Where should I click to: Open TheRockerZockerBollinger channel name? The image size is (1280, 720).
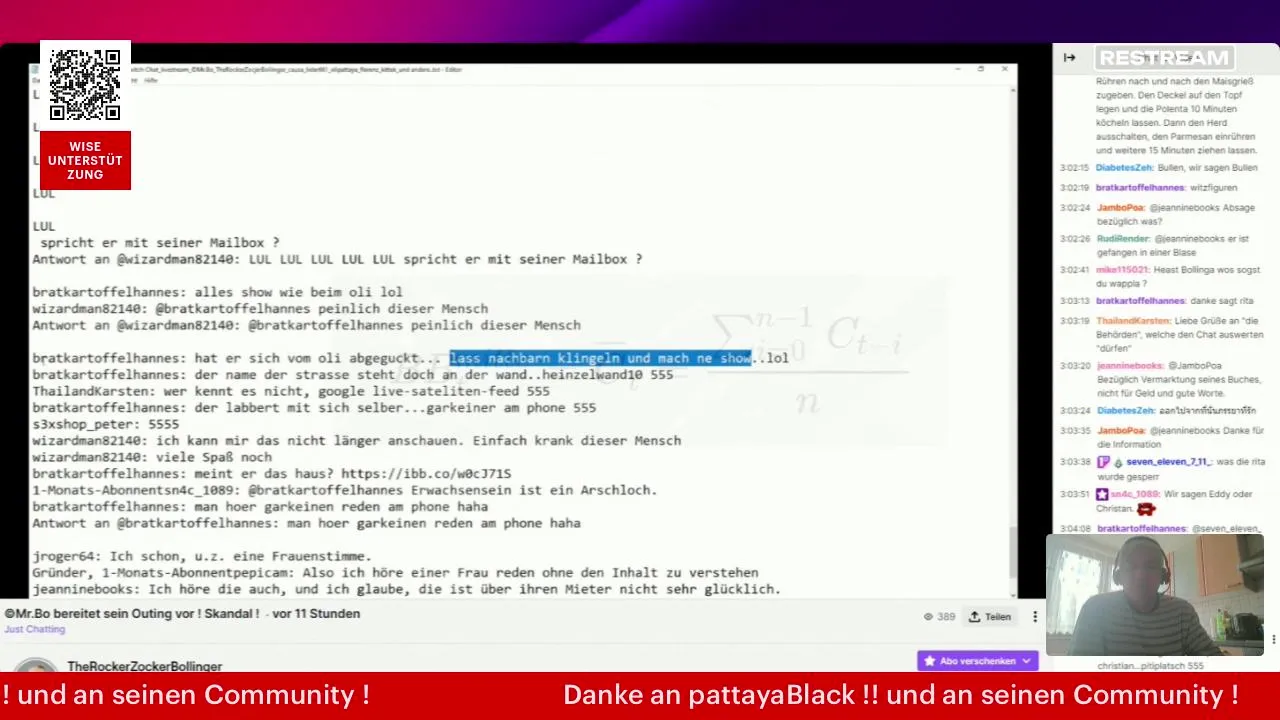click(x=145, y=666)
